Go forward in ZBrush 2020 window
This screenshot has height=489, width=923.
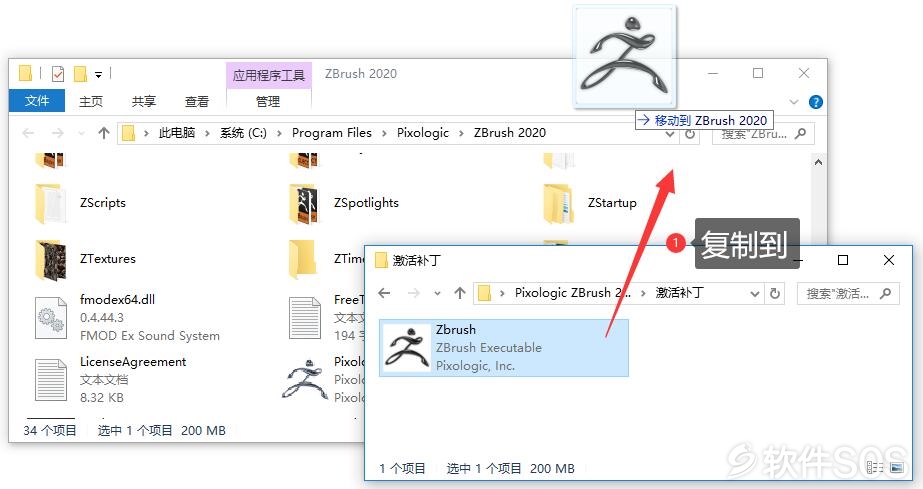pos(57,133)
